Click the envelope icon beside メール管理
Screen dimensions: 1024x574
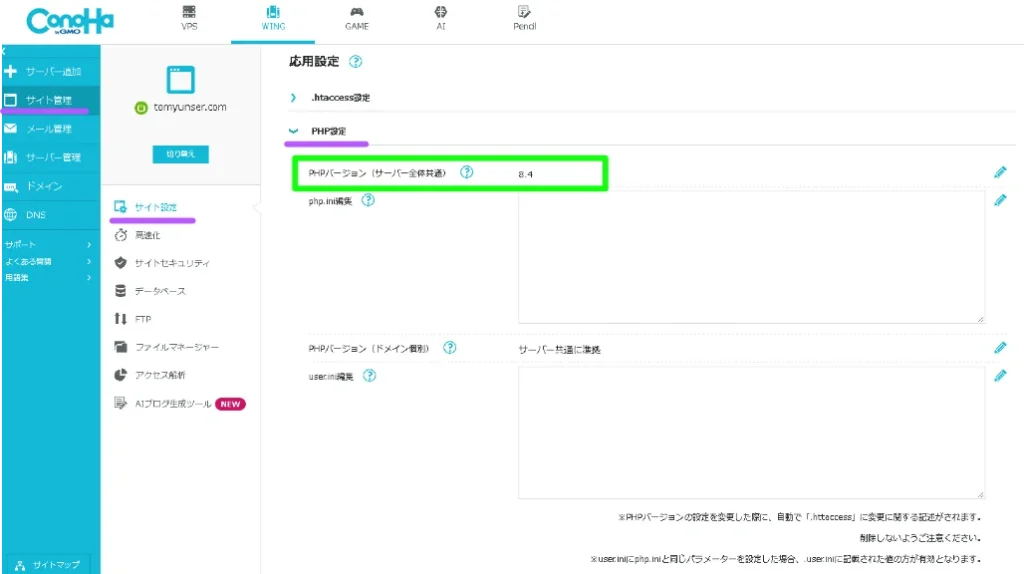point(10,129)
